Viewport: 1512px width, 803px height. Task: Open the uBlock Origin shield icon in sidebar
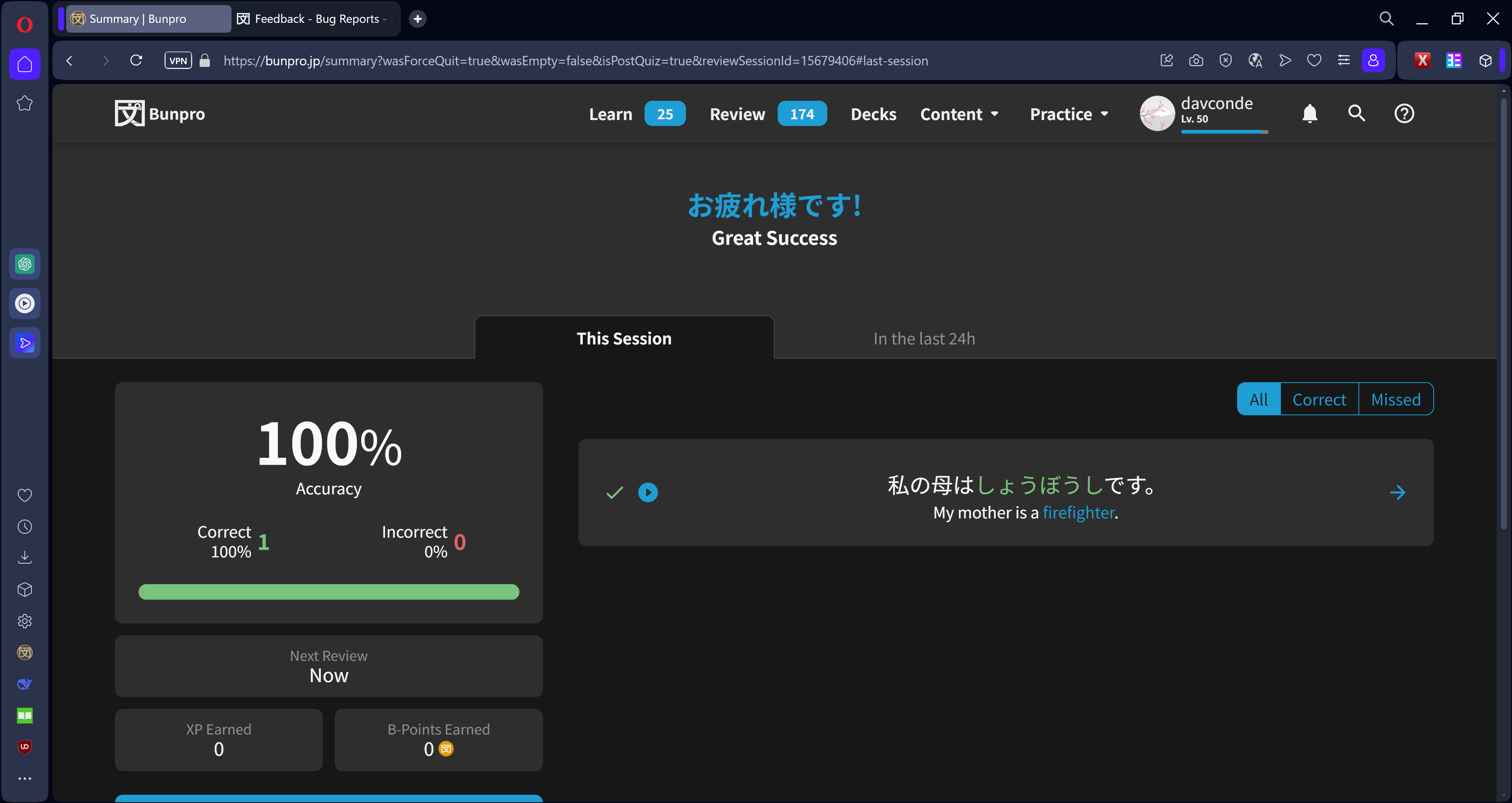tap(25, 747)
